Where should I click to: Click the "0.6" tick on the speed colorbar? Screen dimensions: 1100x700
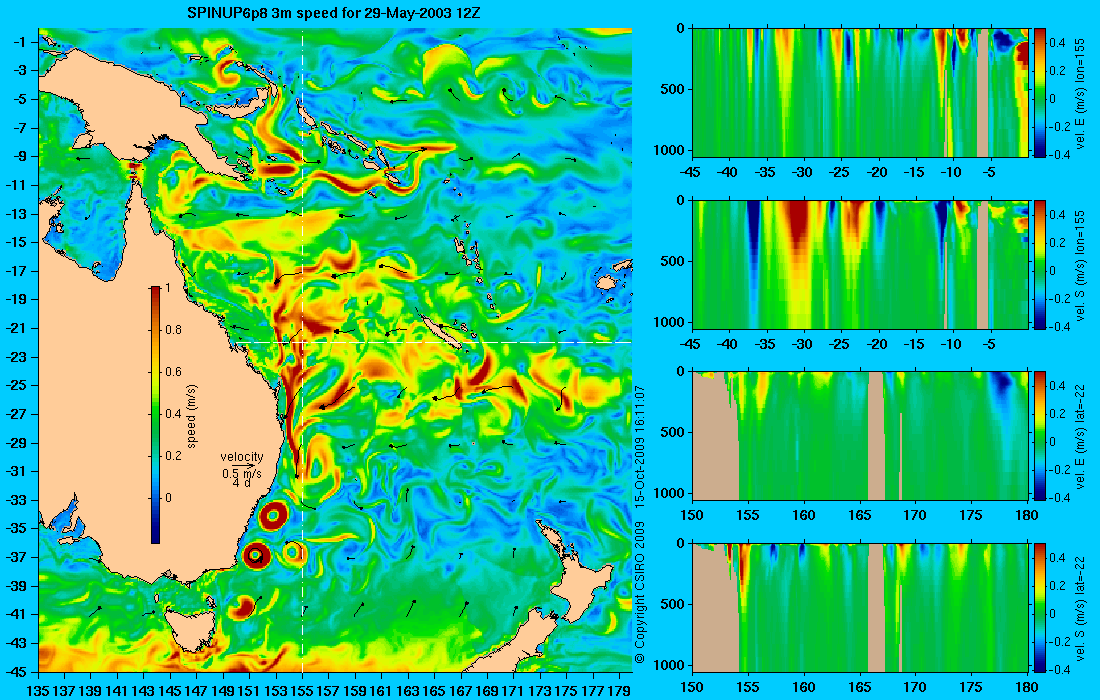click(x=173, y=372)
